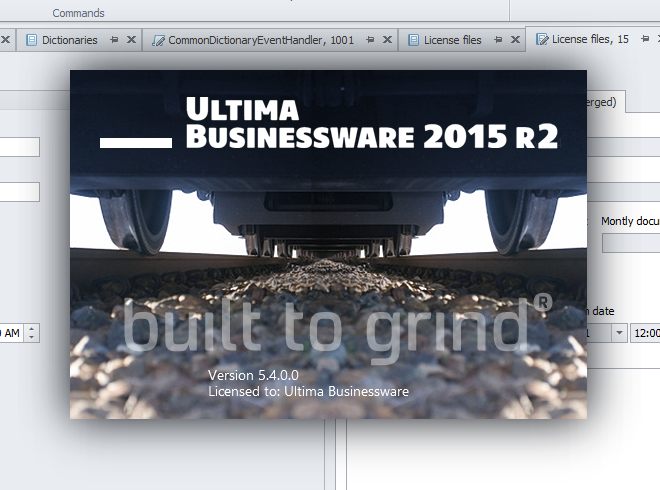Click the Ultima Businessware 2015 R2 splash screen
Screen dimensions: 660x490
pos(328,244)
